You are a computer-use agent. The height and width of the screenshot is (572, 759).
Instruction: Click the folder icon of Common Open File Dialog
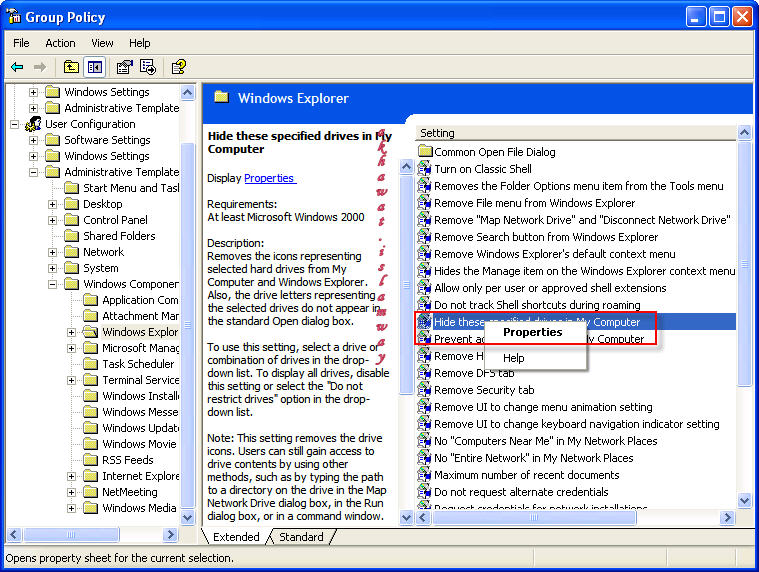425,151
